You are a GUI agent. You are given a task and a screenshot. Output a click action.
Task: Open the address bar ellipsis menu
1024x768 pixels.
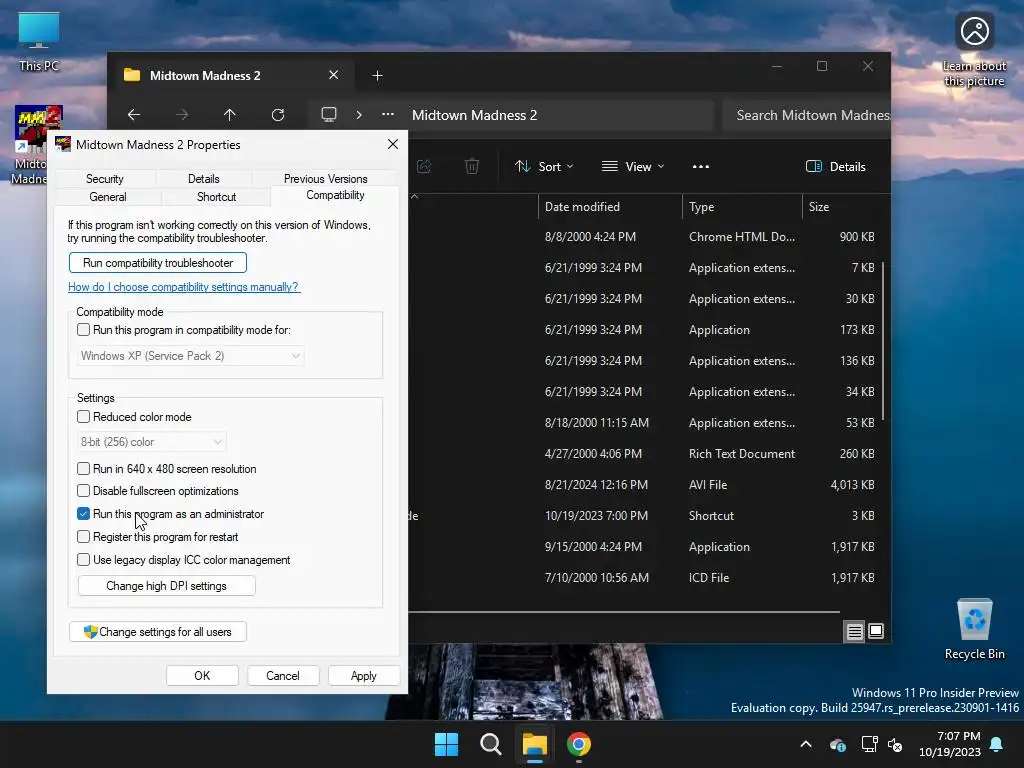click(388, 114)
